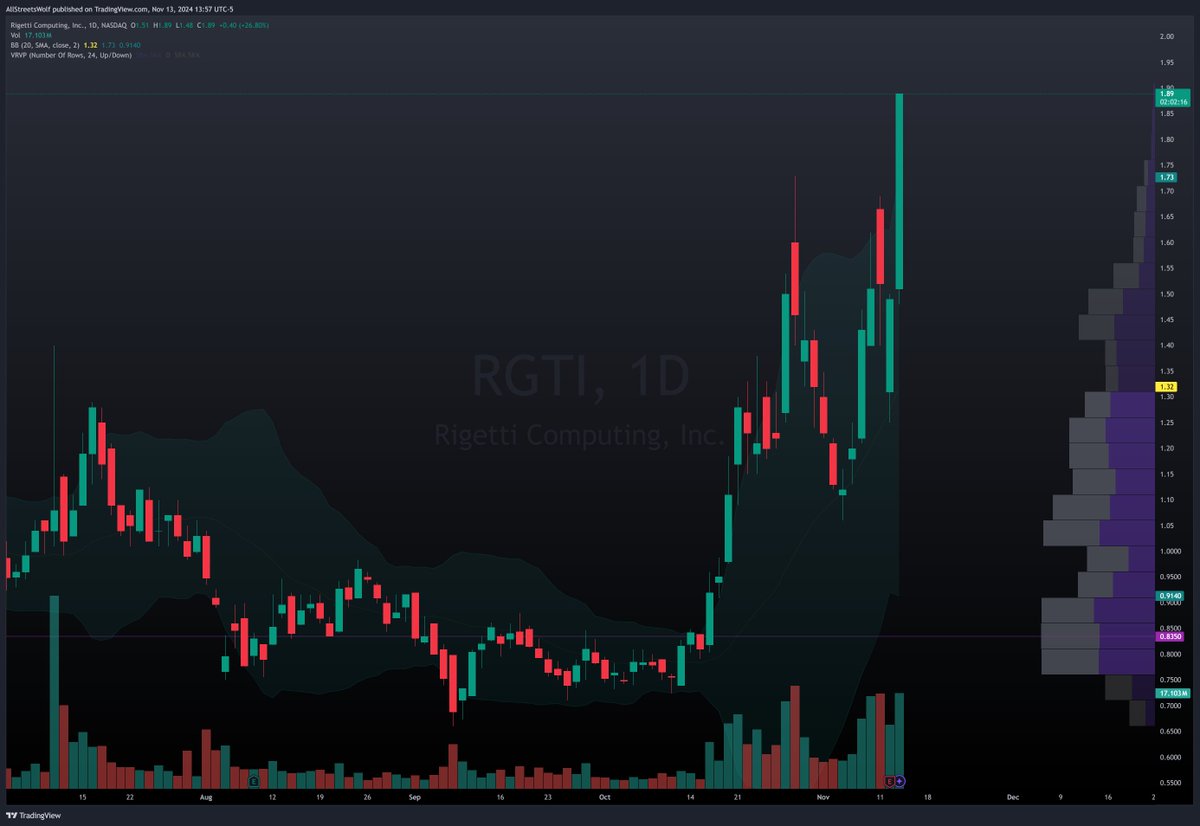Click the Nov label on the time axis
This screenshot has width=1200, height=826.
(823, 798)
